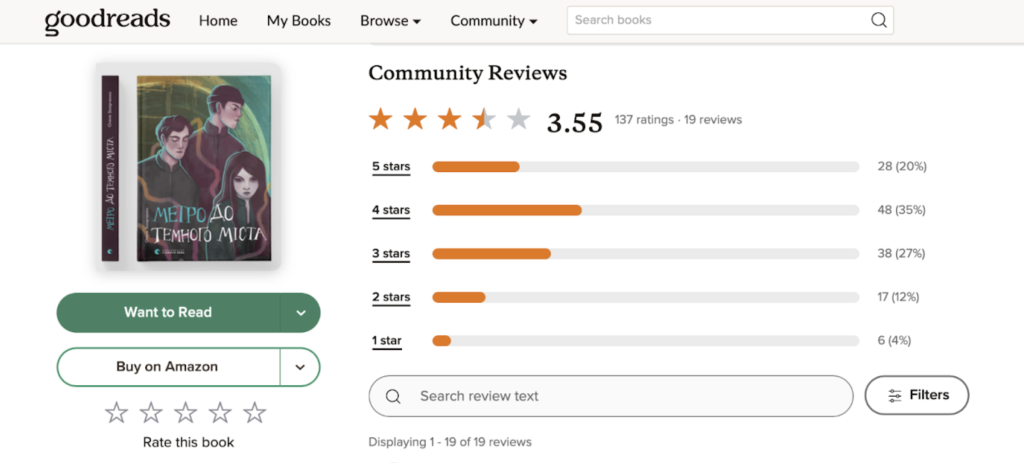
Task: Rate this book one star
Action: pyautogui.click(x=117, y=412)
